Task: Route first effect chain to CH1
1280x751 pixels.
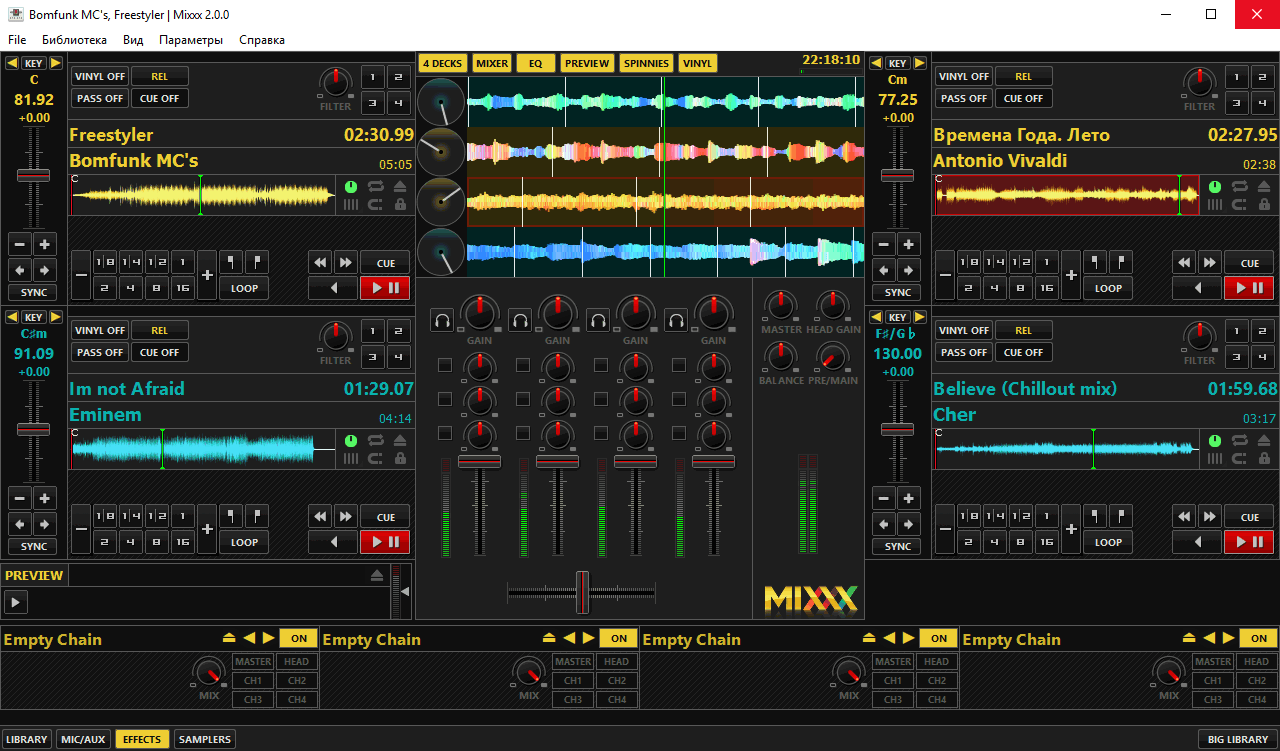Action: coord(253,680)
